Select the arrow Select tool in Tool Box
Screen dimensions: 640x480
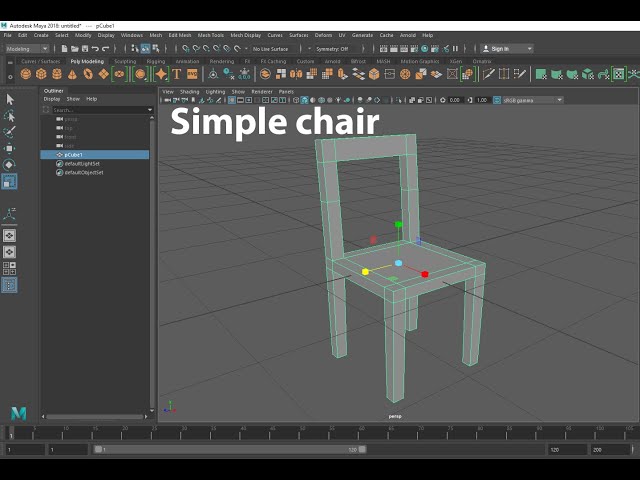point(10,99)
